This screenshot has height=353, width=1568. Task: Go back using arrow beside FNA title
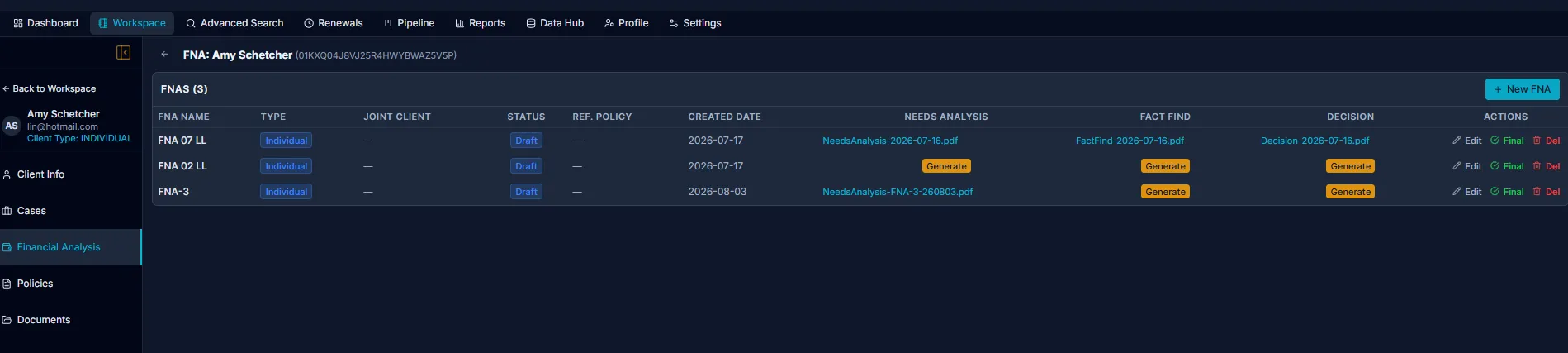tap(164, 55)
